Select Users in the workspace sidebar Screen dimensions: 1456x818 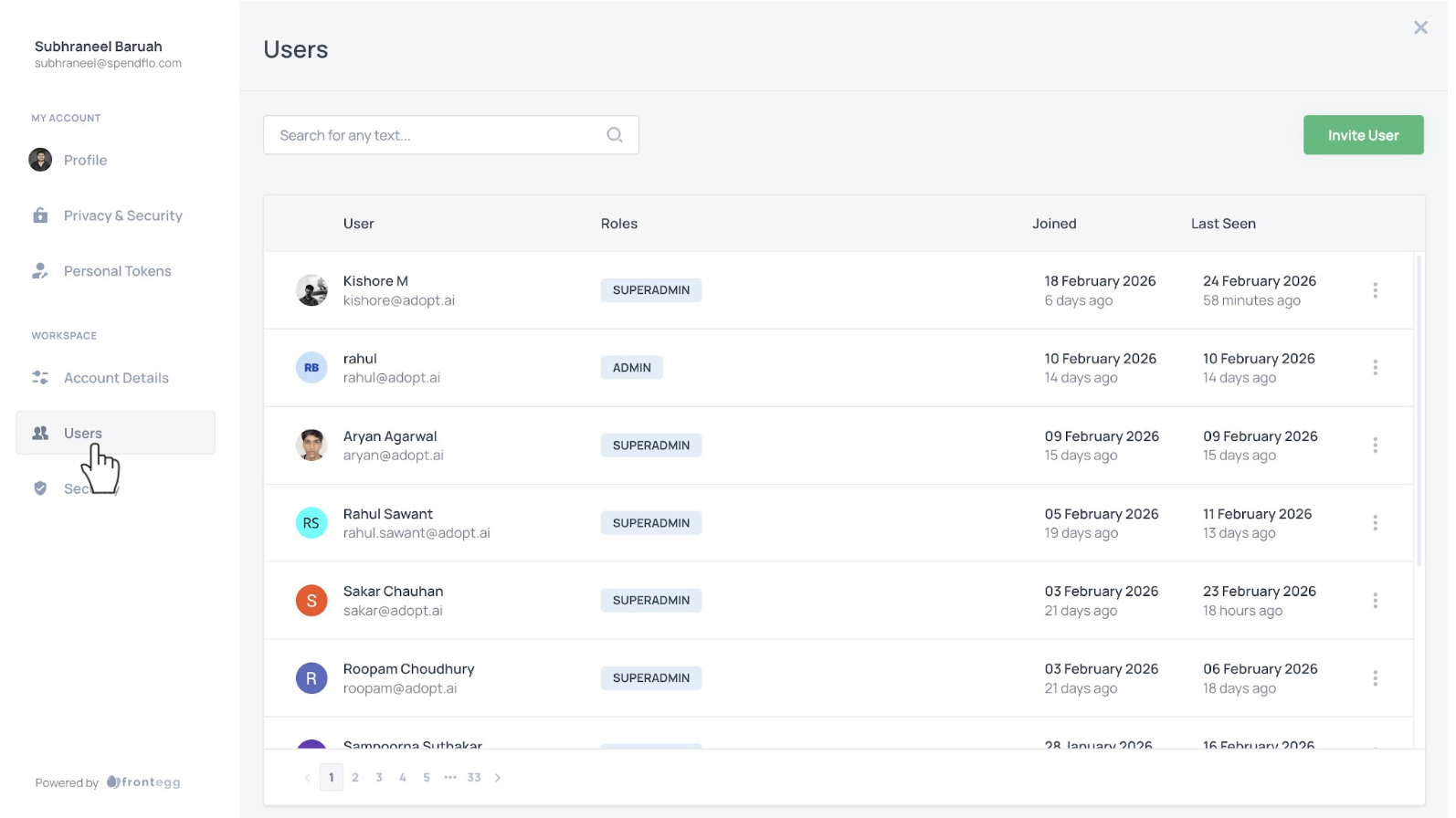[83, 434]
